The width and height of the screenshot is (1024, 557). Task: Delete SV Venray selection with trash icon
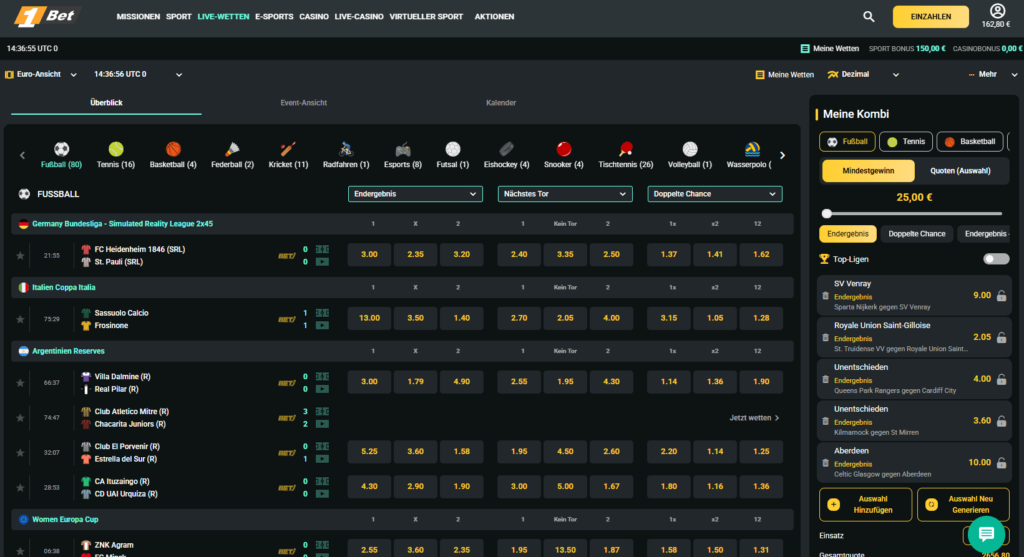(x=825, y=296)
